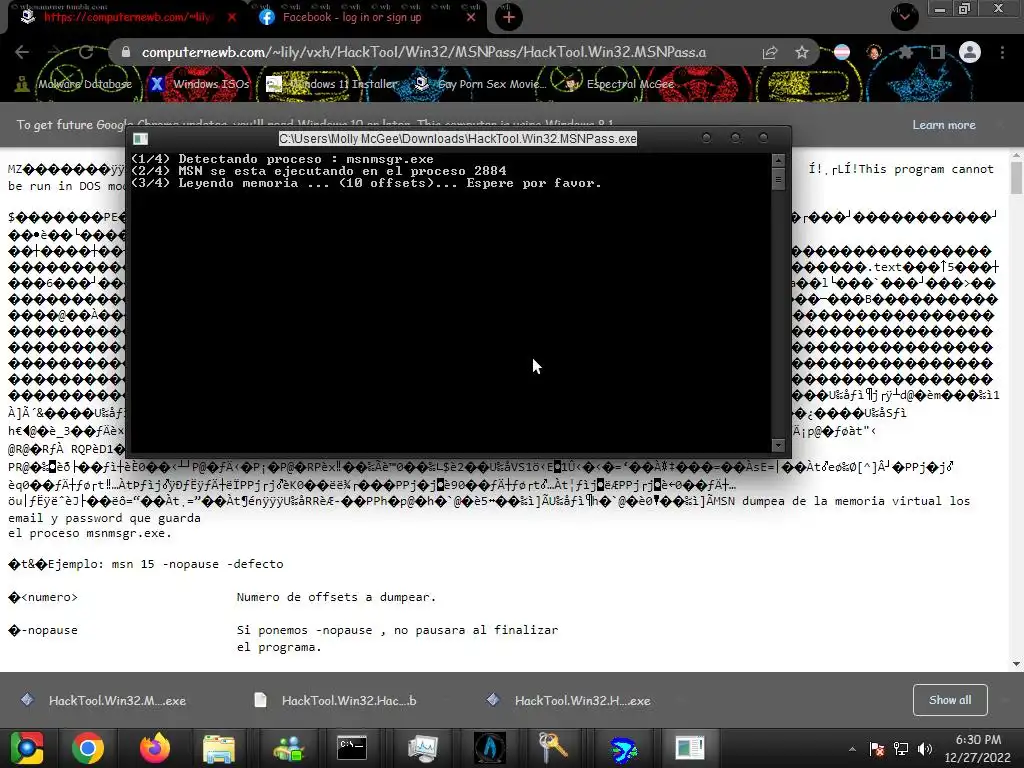Open network tray icon

[x=901, y=749]
